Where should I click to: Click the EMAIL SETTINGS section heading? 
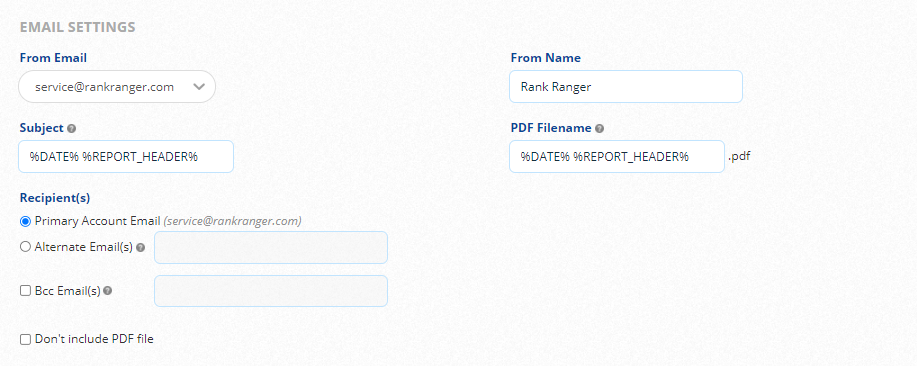pyautogui.click(x=78, y=27)
